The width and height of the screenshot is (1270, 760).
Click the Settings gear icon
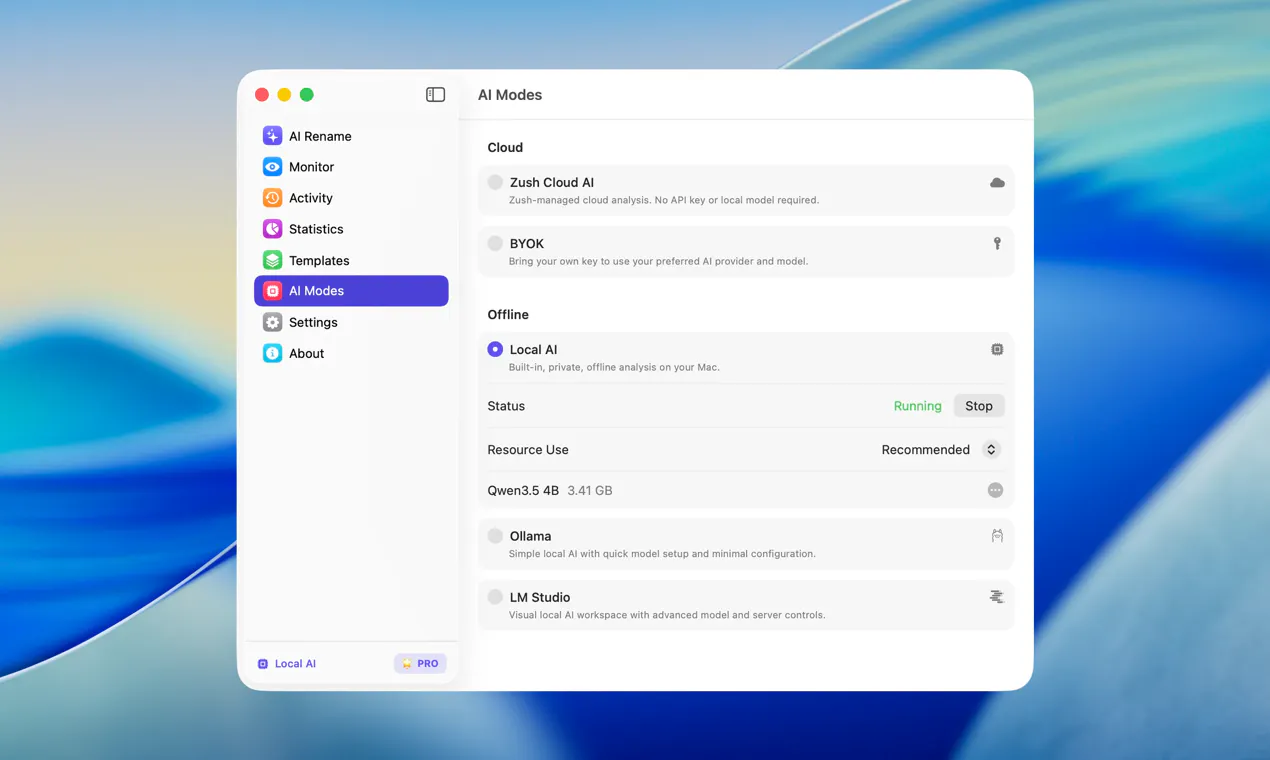(272, 322)
